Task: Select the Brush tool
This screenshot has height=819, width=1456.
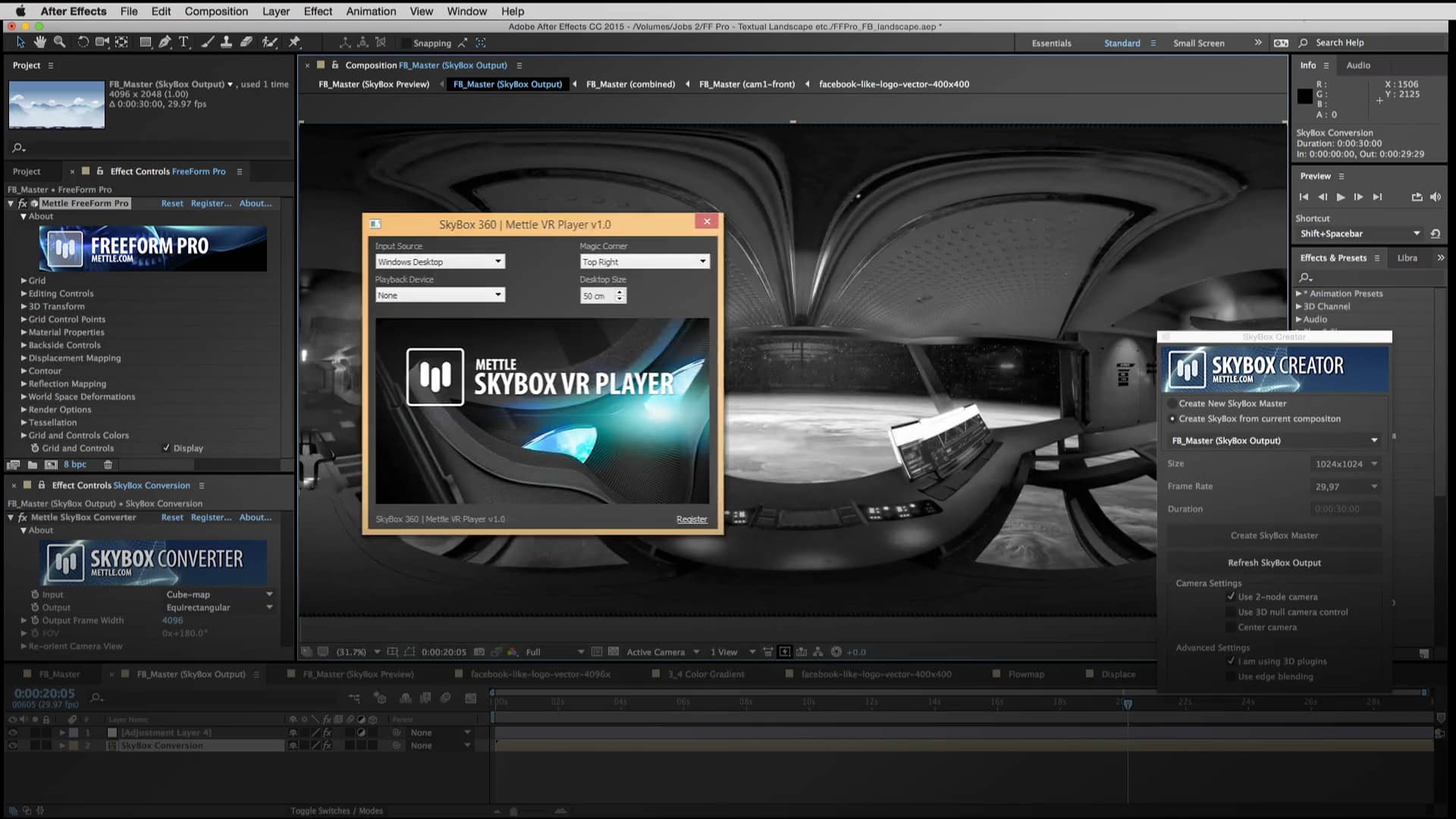Action: point(208,42)
